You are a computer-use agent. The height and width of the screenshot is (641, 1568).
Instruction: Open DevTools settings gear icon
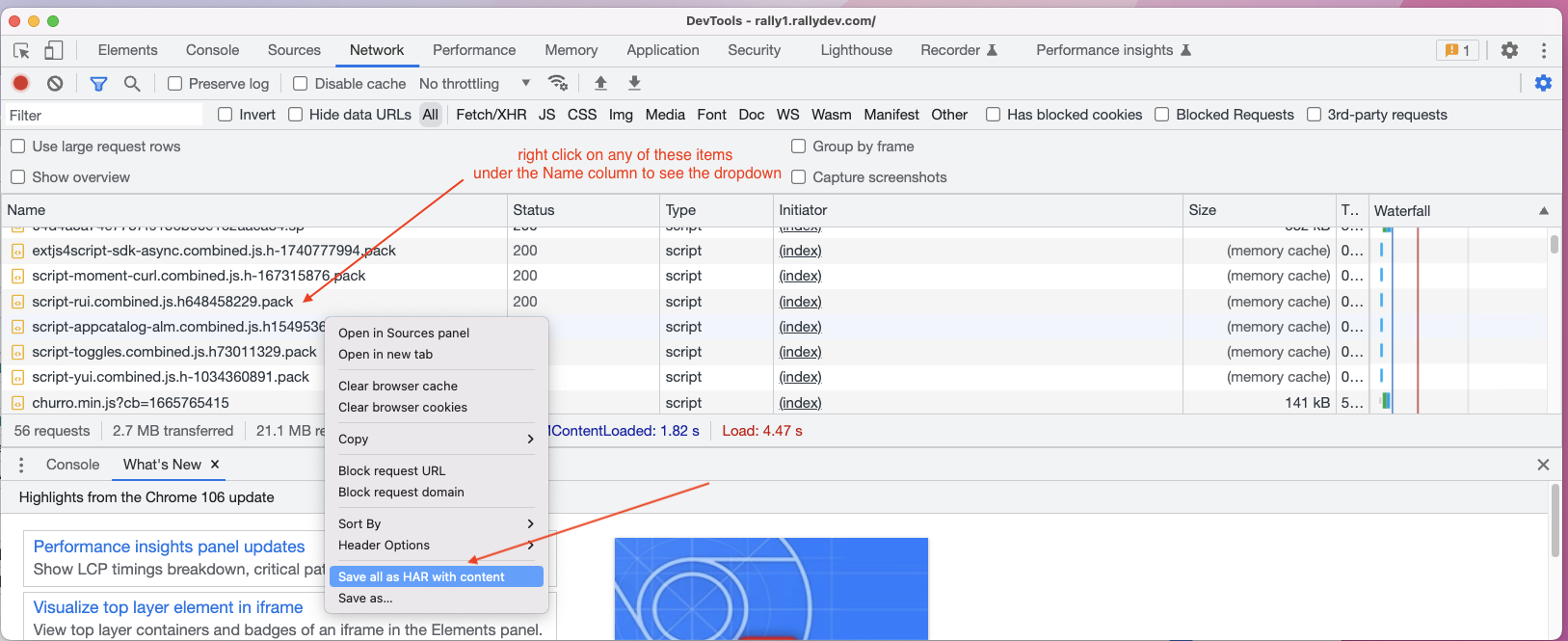point(1509,50)
